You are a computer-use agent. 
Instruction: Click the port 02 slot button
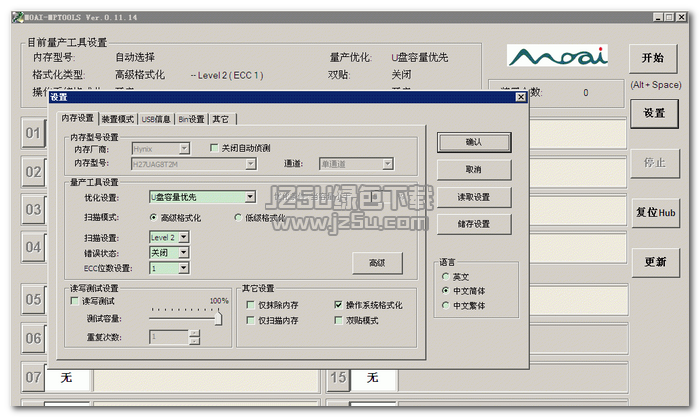(x=33, y=172)
